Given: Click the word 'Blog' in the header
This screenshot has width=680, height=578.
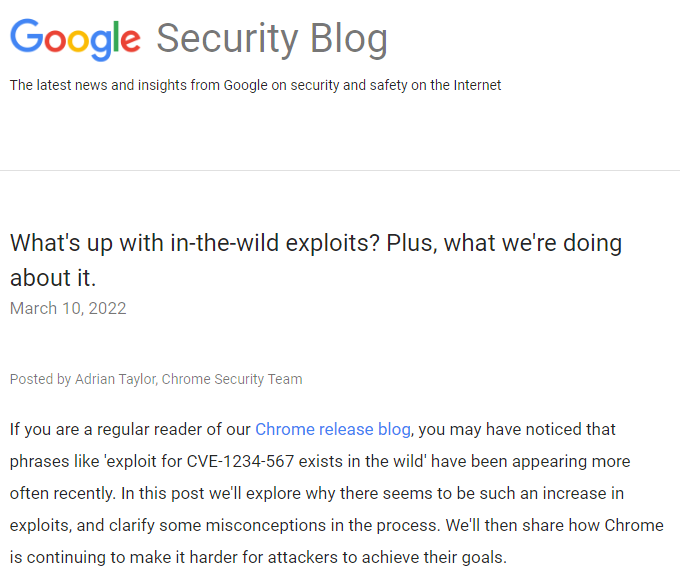Looking at the screenshot, I should point(349,39).
